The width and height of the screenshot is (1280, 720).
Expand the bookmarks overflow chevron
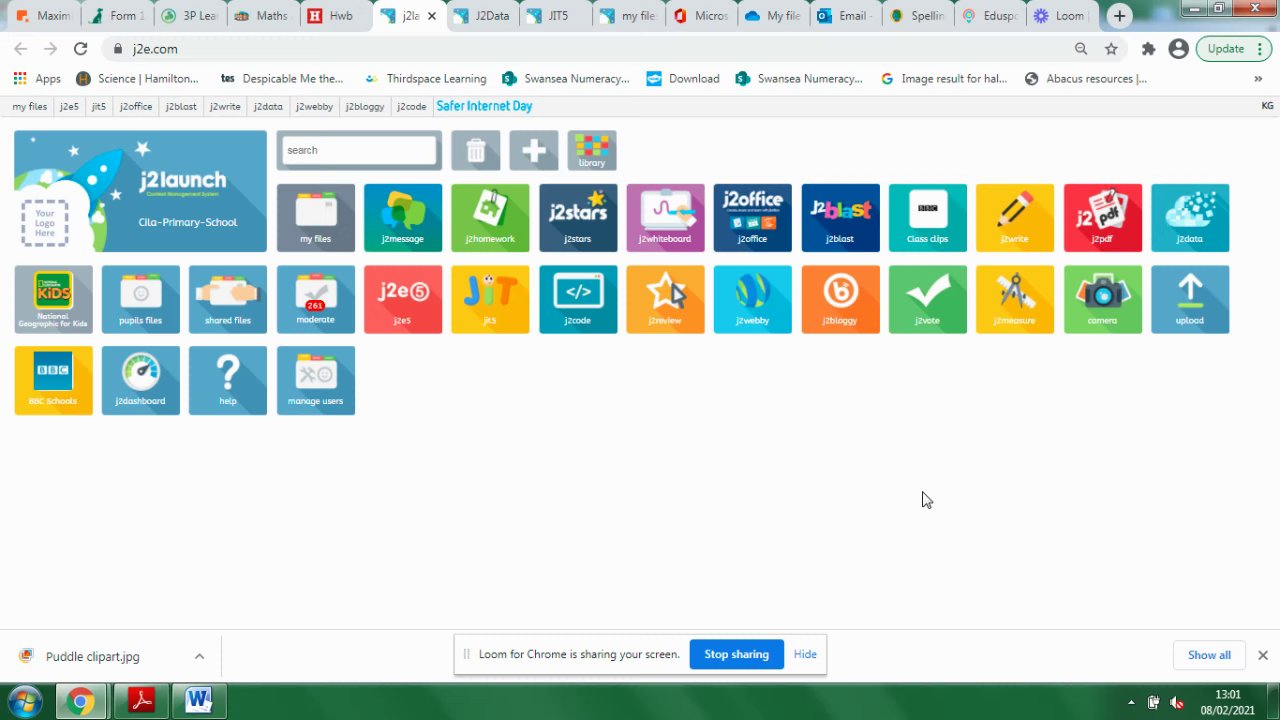[1258, 78]
